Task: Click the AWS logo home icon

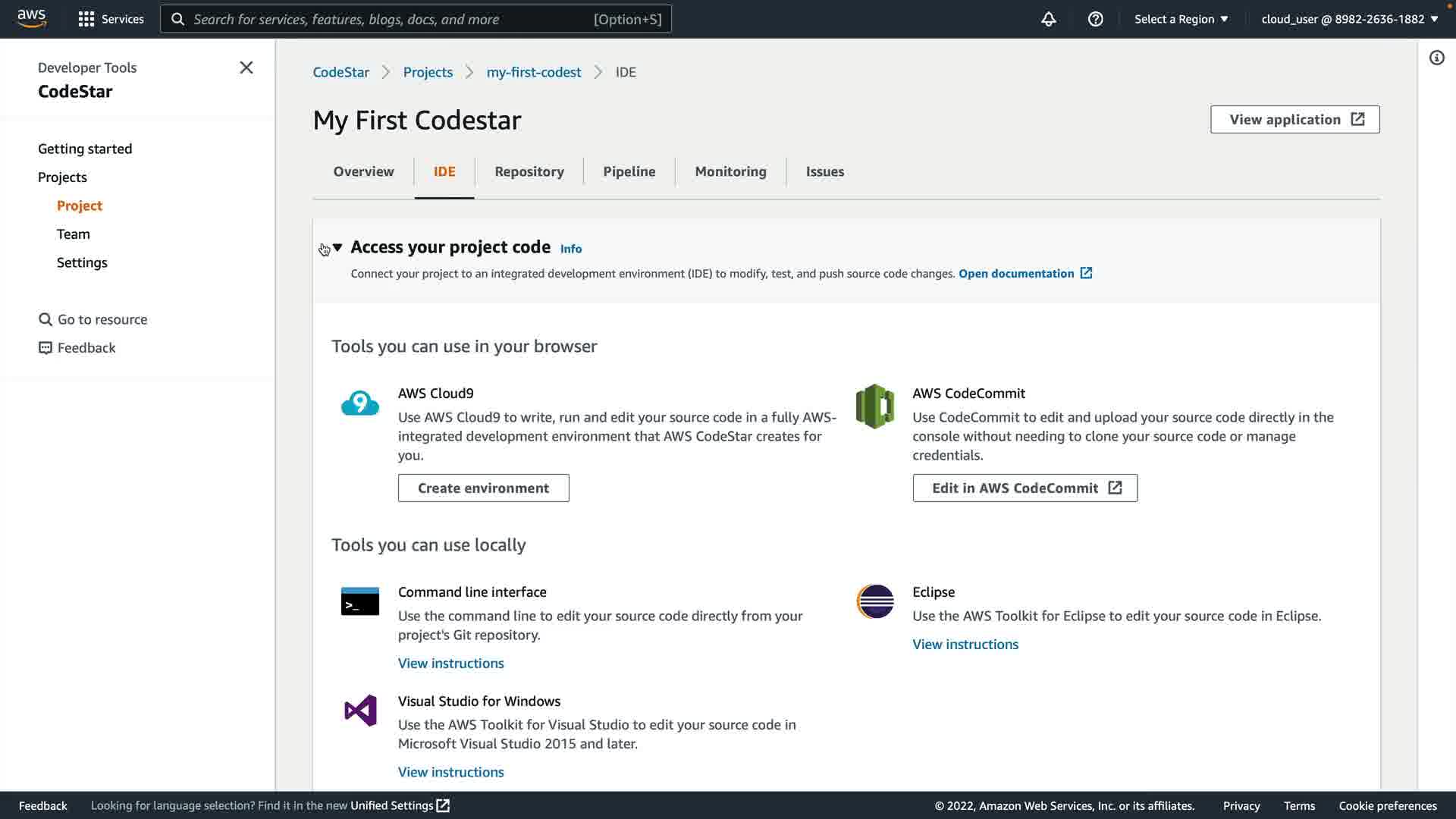Action: point(32,18)
